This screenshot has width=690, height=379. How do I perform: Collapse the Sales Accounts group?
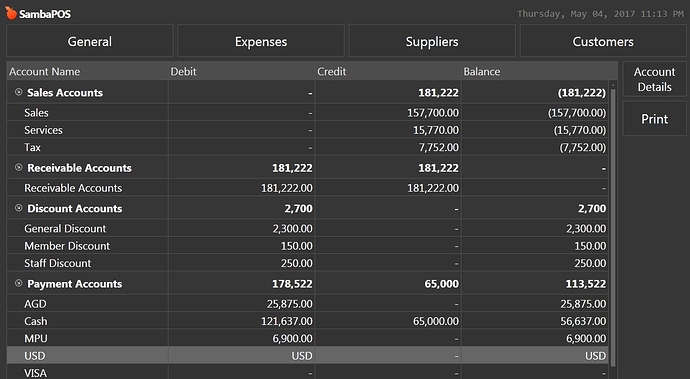pyautogui.click(x=18, y=92)
